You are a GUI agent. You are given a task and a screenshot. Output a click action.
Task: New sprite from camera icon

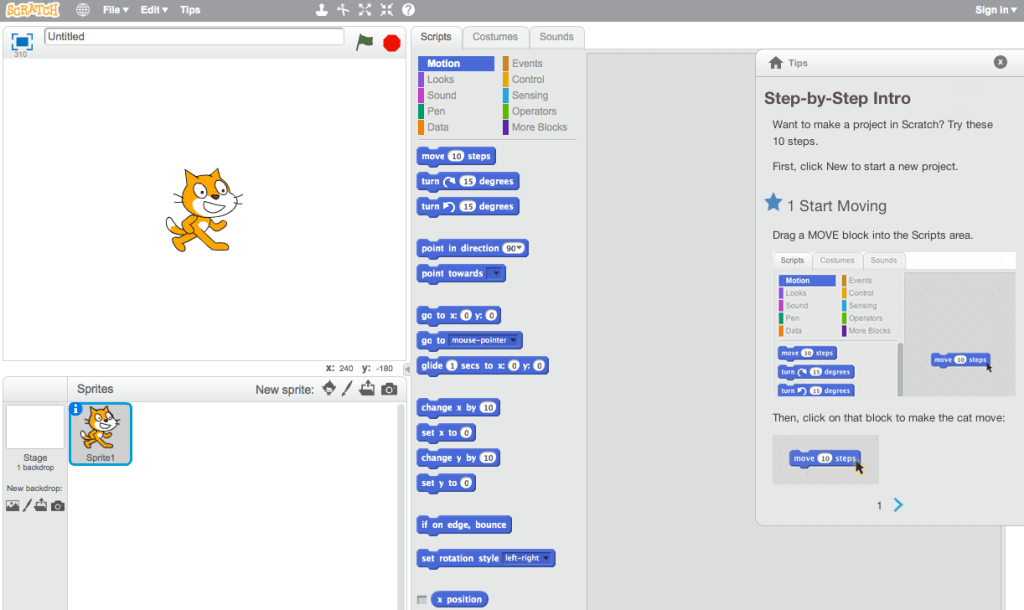coord(389,389)
